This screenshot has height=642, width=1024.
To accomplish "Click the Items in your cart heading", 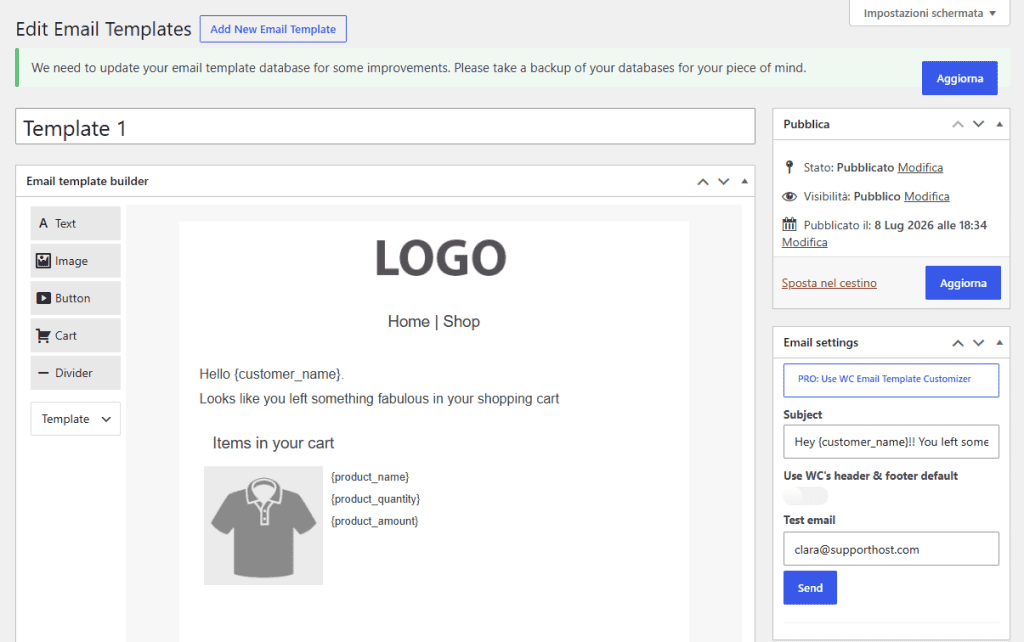I will [273, 443].
